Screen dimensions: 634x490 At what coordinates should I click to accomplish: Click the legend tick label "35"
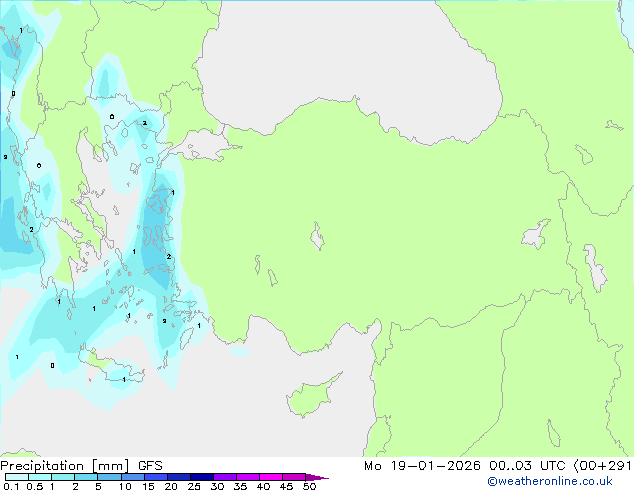(x=240, y=486)
